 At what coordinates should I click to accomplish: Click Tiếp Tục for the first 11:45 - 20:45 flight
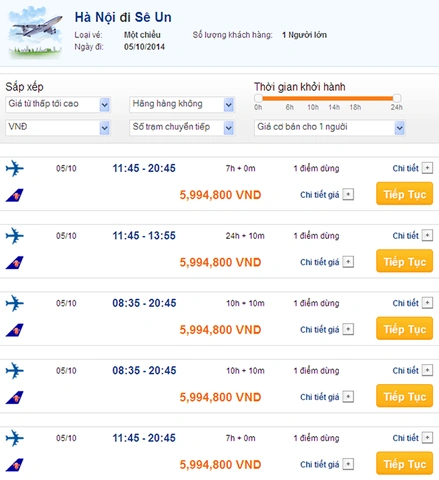(404, 194)
